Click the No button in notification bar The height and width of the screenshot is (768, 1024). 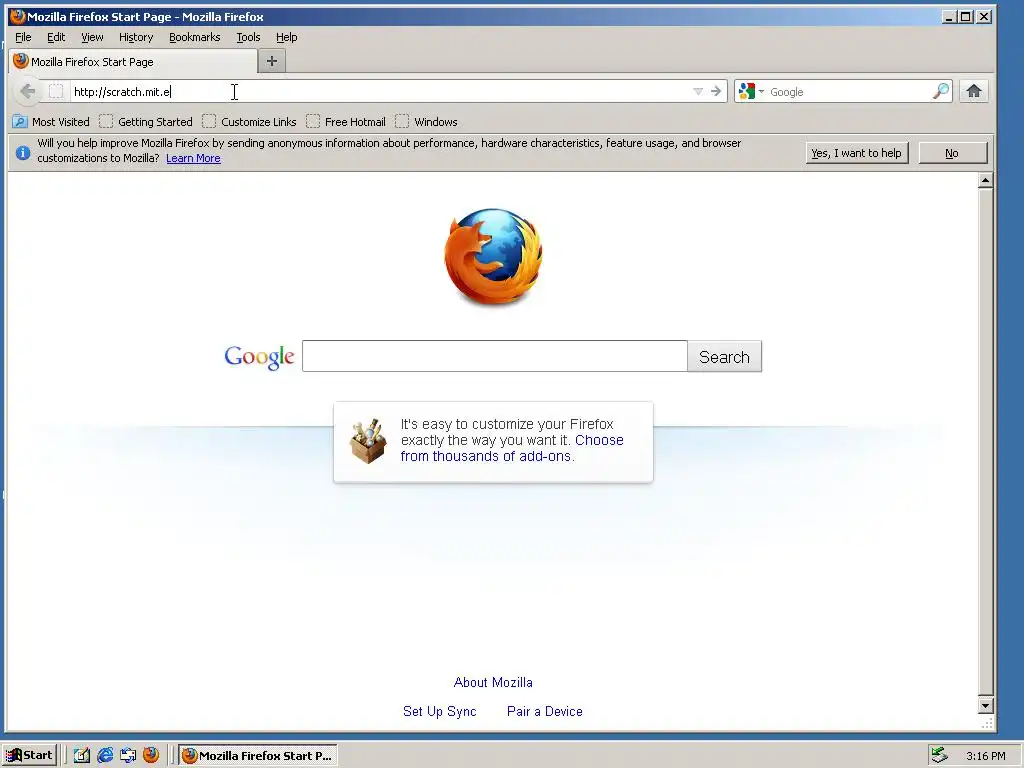[952, 153]
